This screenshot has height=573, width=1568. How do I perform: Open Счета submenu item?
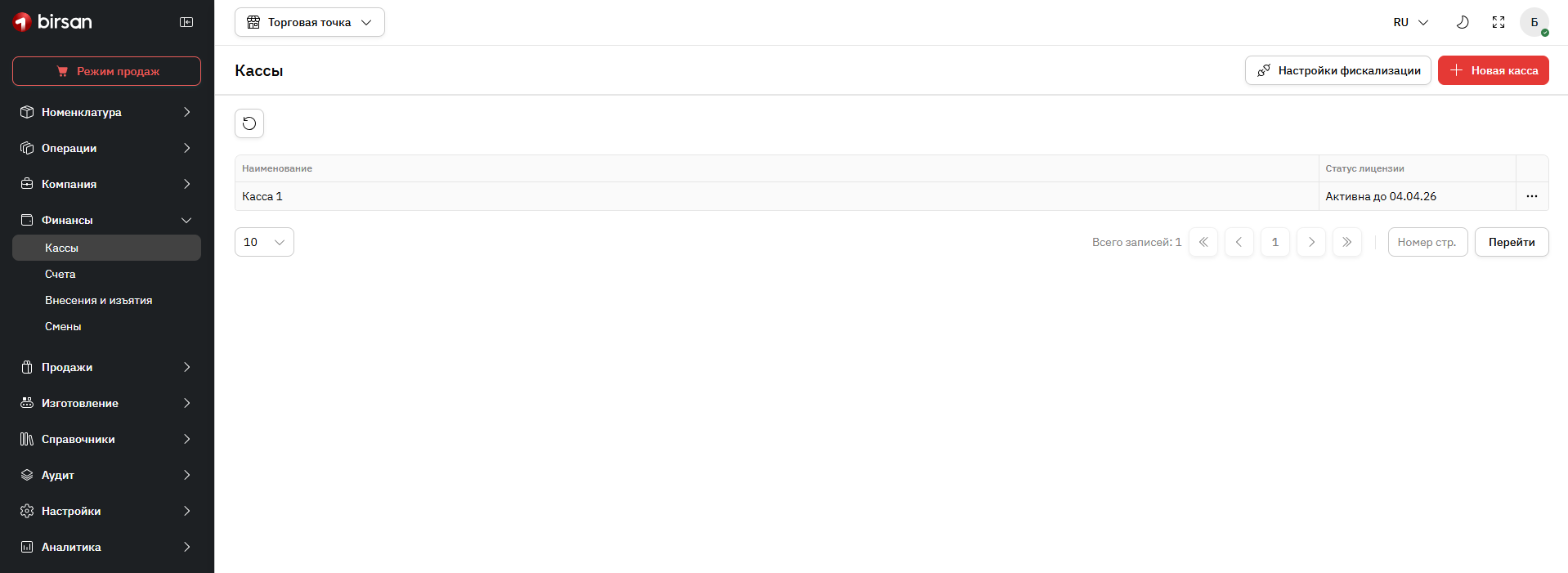(x=60, y=274)
